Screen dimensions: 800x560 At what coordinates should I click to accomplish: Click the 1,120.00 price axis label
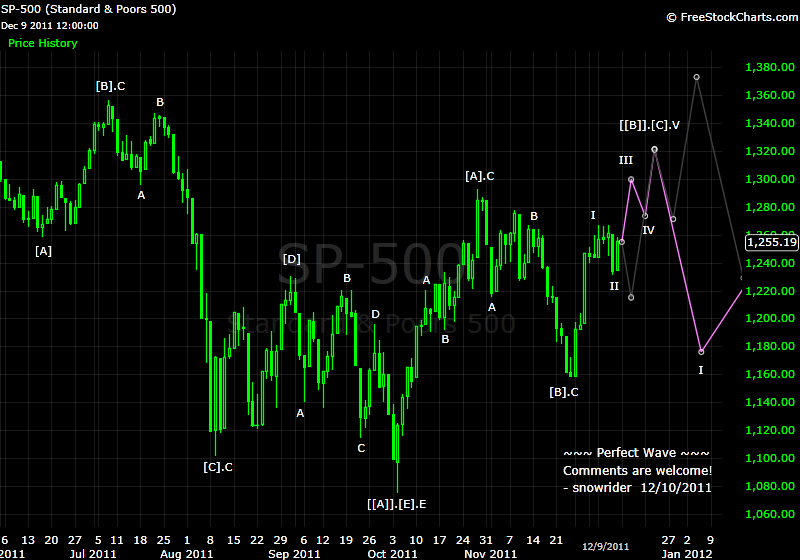pos(770,430)
